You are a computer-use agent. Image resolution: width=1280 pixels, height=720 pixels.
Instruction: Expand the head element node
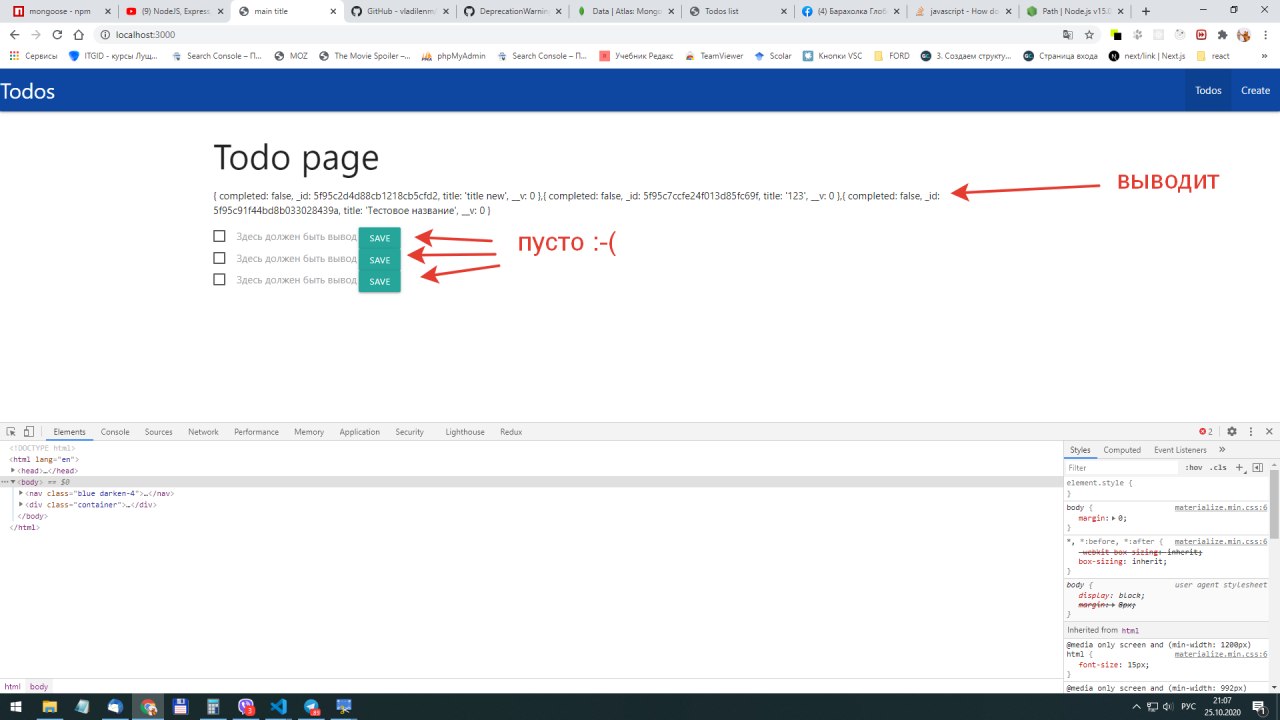pos(13,470)
